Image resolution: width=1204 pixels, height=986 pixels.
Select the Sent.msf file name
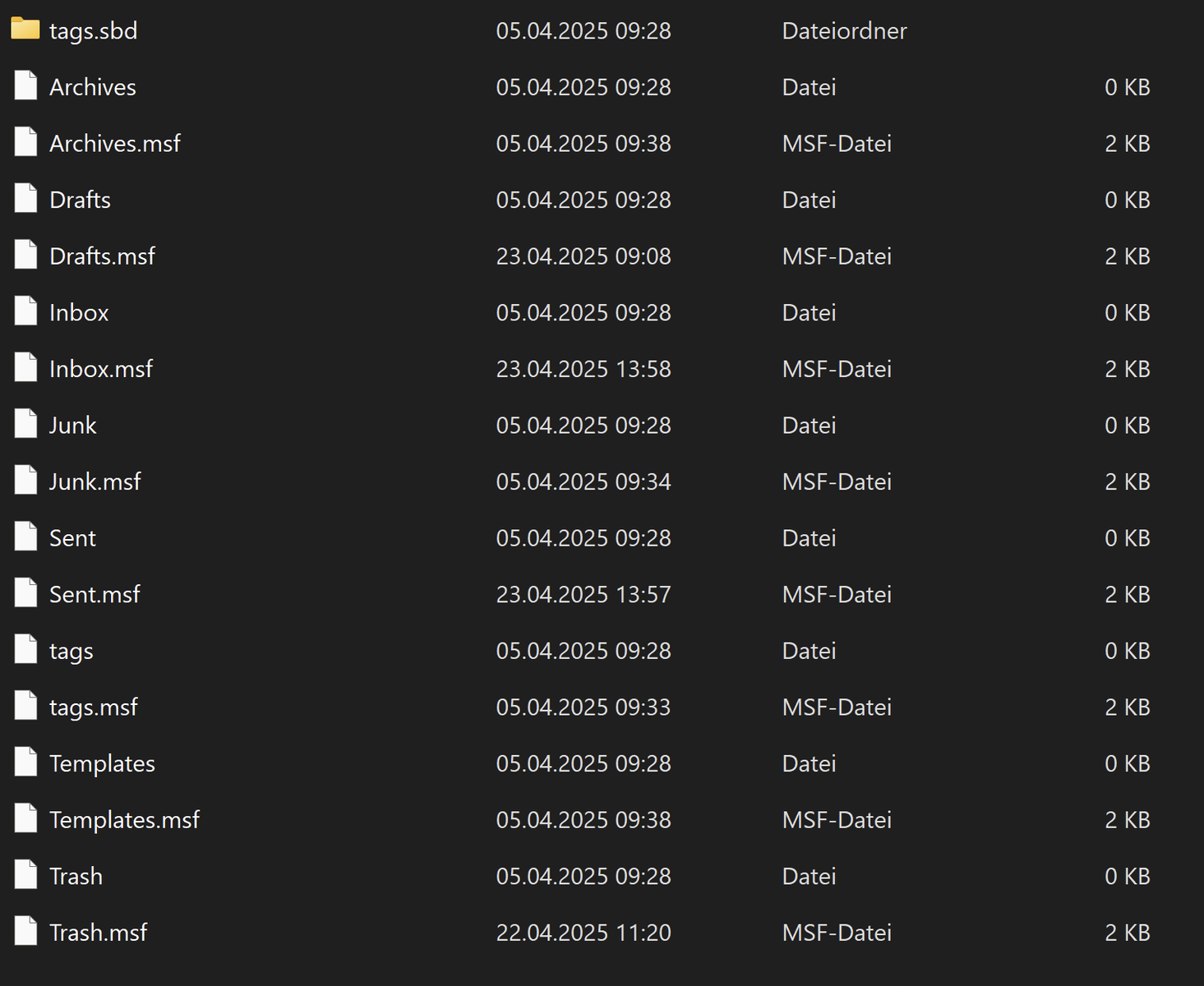pos(95,594)
